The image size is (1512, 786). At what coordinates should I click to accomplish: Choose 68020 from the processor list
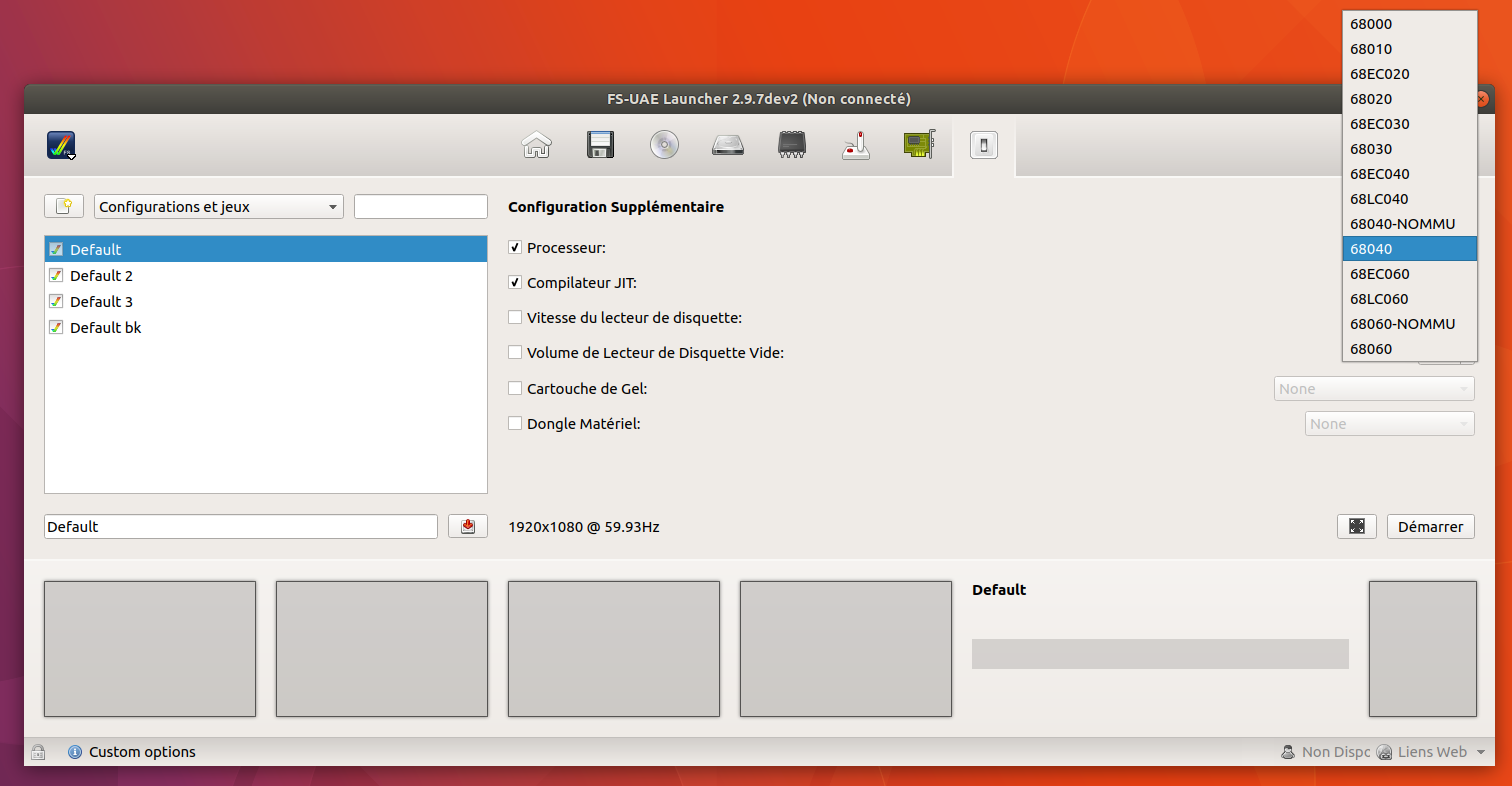tap(1410, 99)
